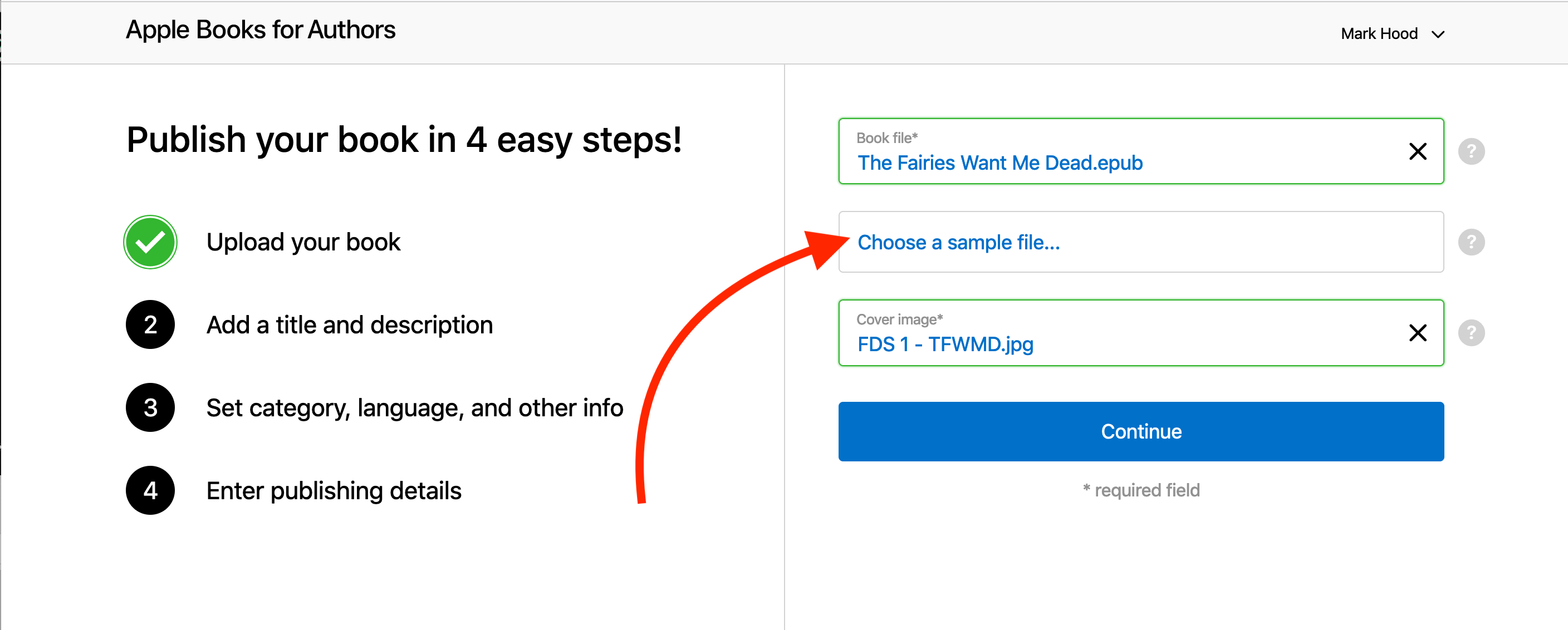Screen dimensions: 1568x630
Task: Open help for the sample file field
Action: click(1471, 242)
